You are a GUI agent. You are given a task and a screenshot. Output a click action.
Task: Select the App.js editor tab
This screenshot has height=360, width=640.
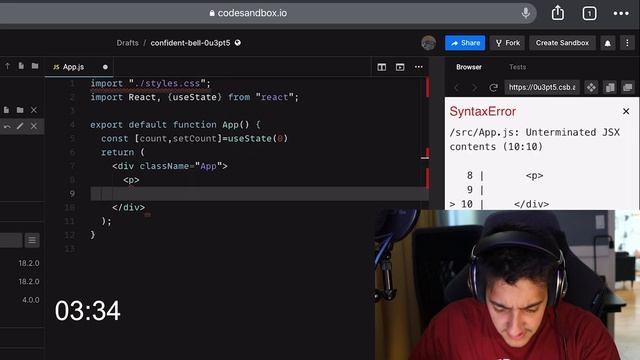pyautogui.click(x=78, y=67)
